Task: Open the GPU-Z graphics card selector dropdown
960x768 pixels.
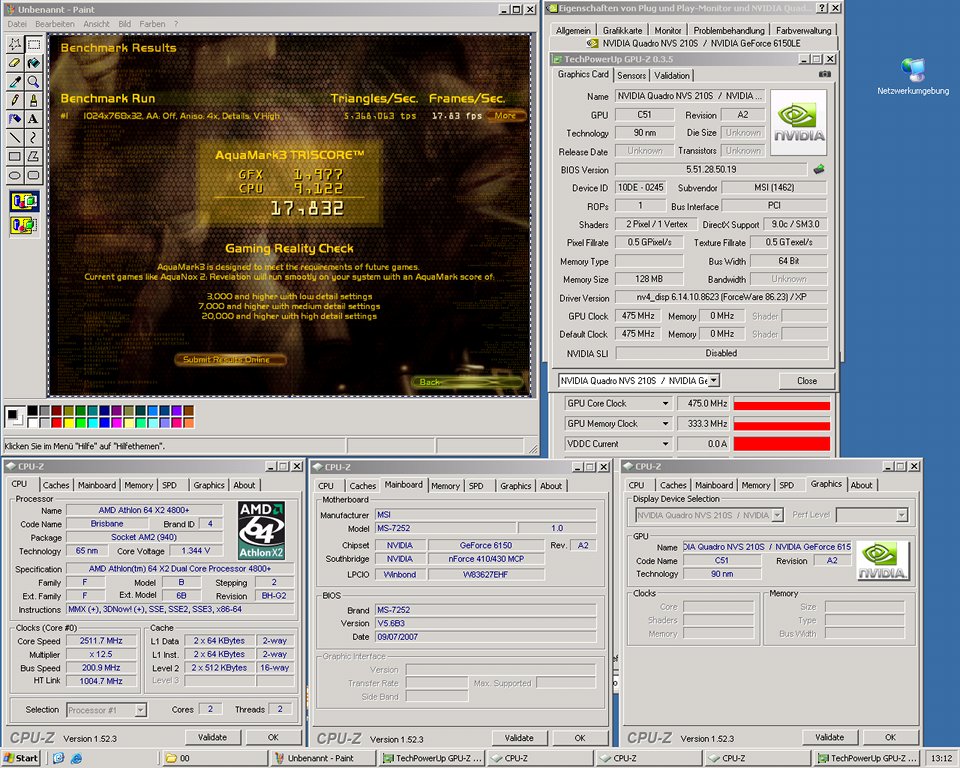Action: pyautogui.click(x=714, y=380)
